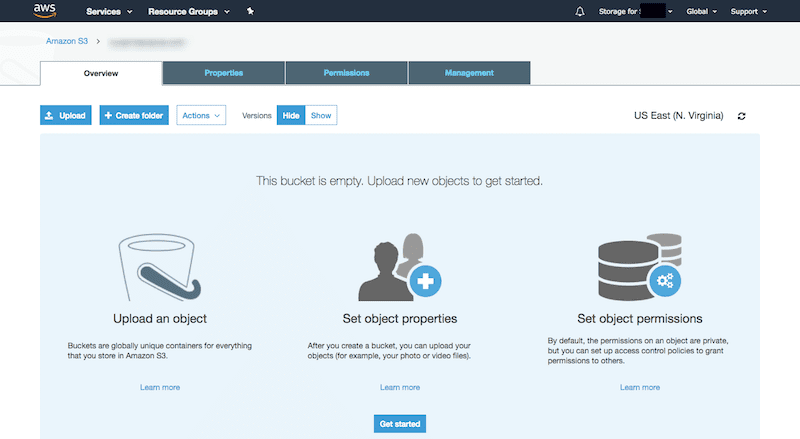Click the pin shortcut icon in navbar
800x439 pixels.
click(x=250, y=12)
